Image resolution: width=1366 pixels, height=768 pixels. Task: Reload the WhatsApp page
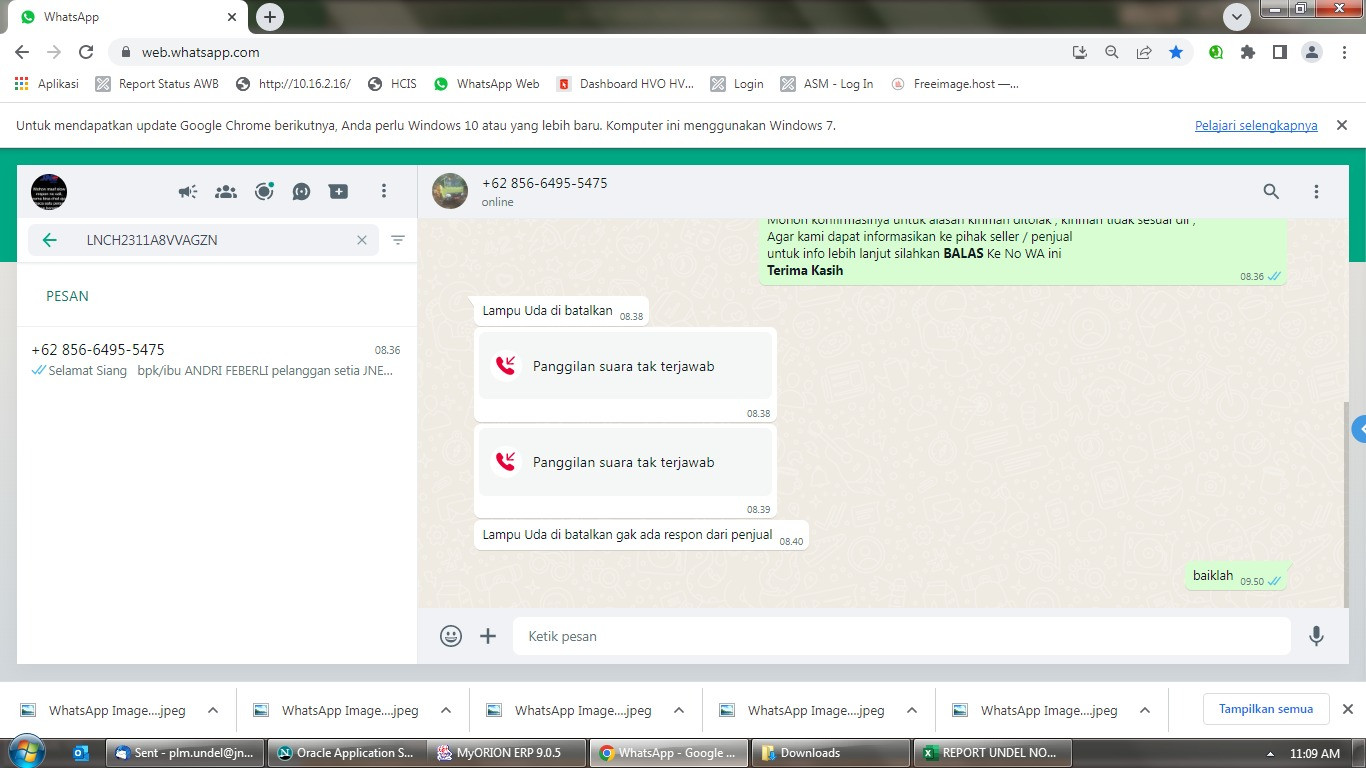(x=86, y=52)
